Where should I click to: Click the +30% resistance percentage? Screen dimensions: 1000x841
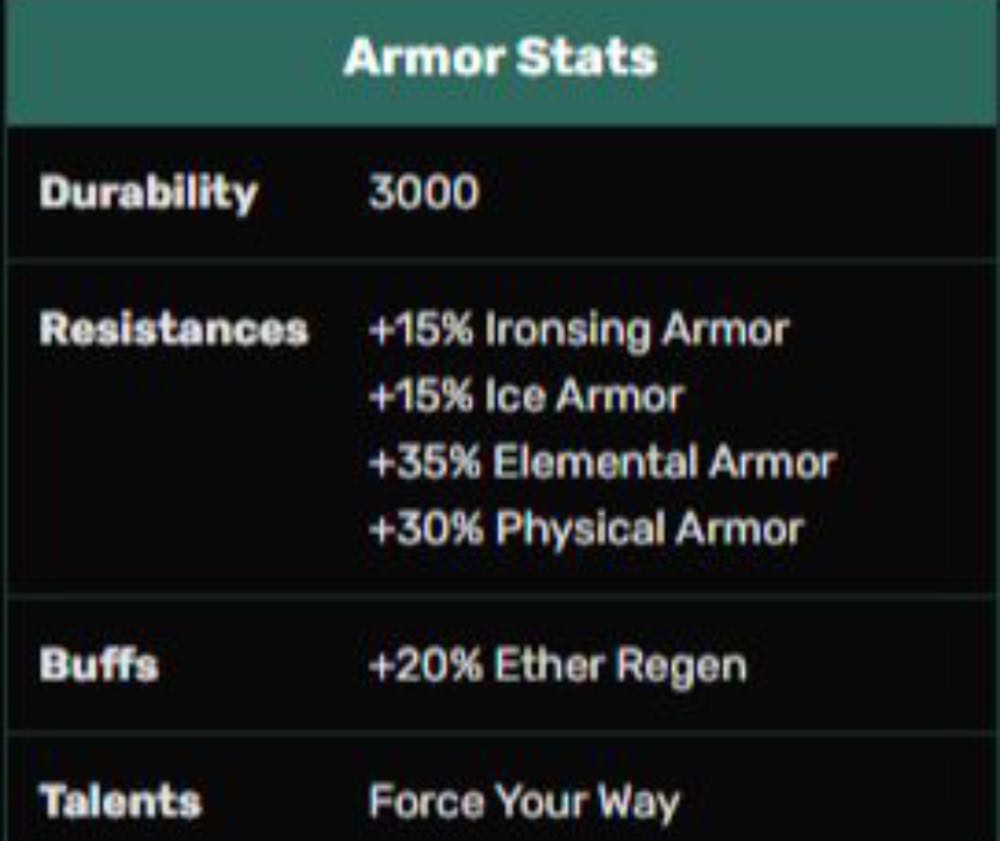(425, 529)
